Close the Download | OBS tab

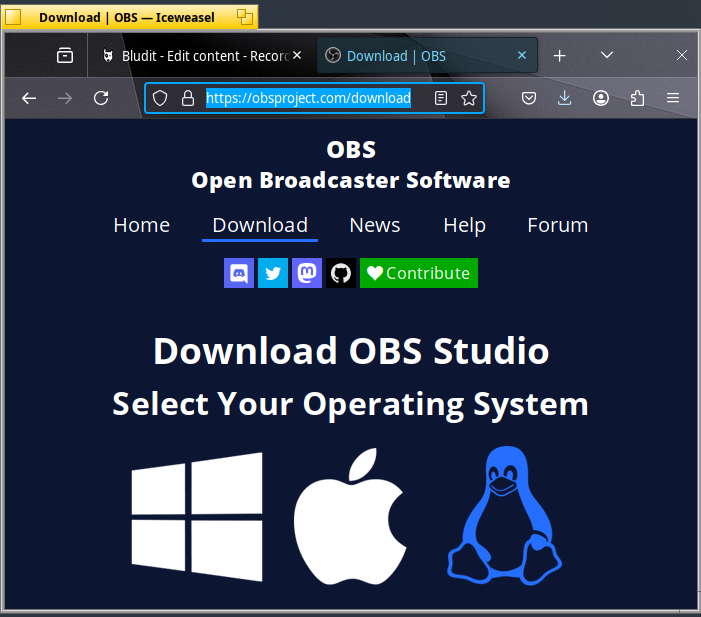click(x=522, y=55)
